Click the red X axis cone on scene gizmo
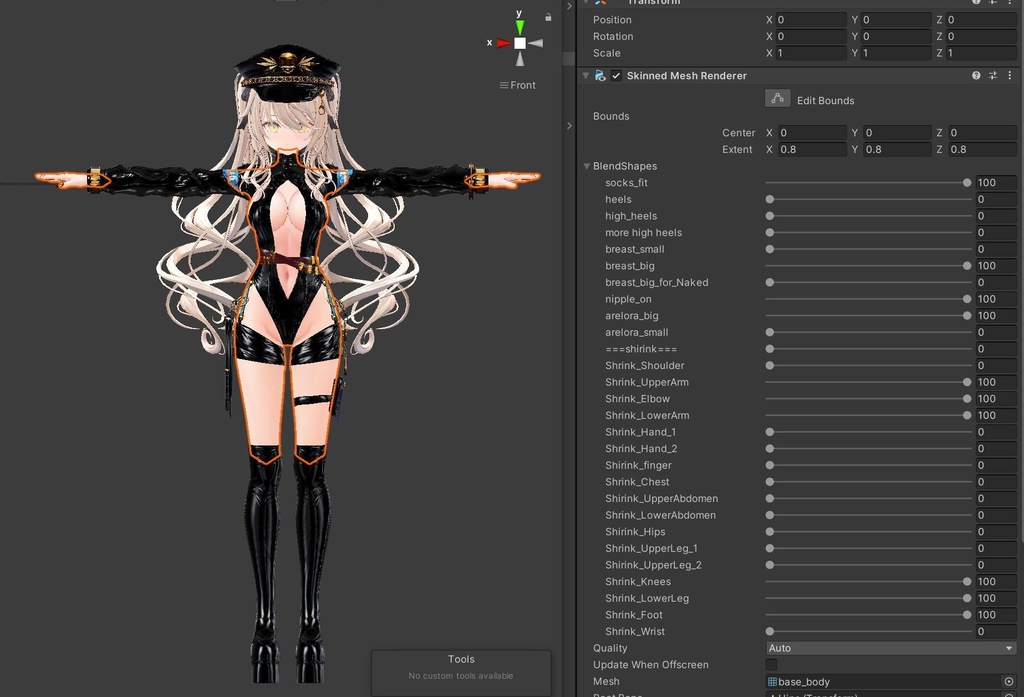 (x=504, y=43)
